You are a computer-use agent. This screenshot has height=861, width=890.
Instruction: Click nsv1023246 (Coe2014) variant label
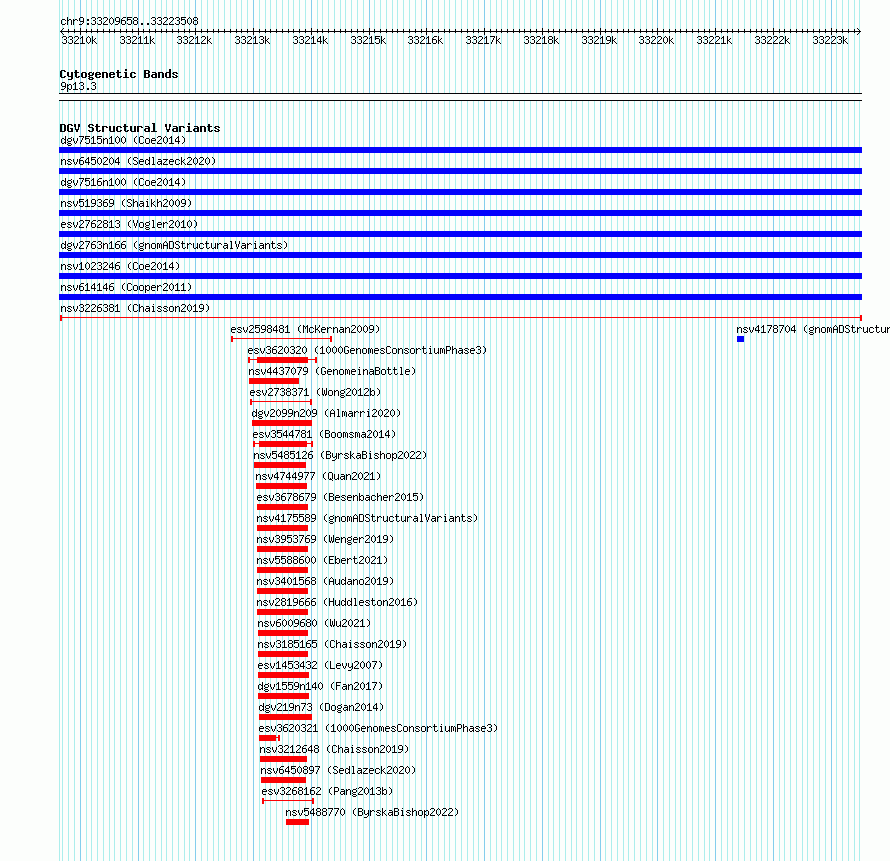(120, 266)
